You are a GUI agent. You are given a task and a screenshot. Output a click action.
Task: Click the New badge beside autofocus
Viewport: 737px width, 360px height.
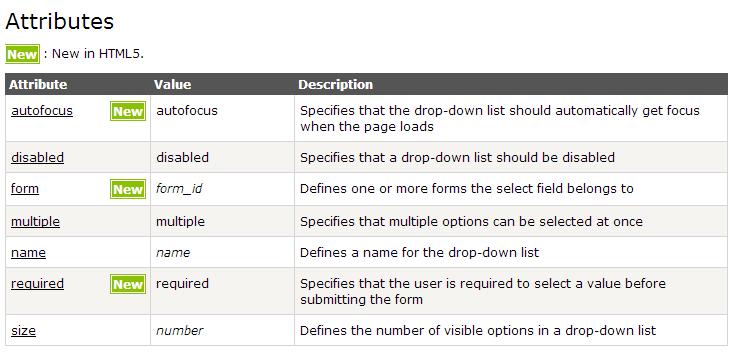click(128, 111)
